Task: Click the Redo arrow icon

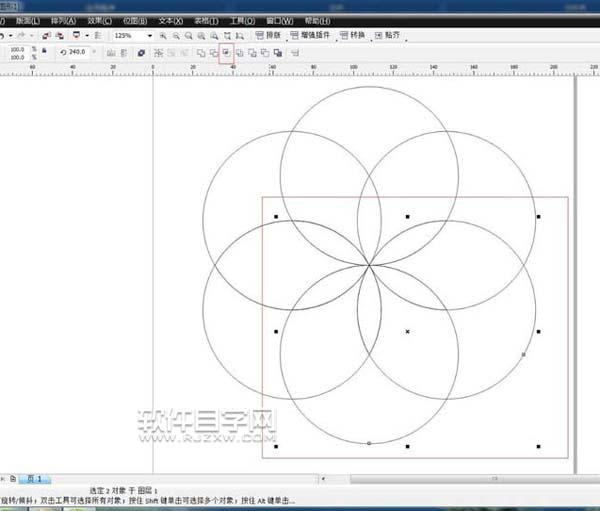Action: 21,35
